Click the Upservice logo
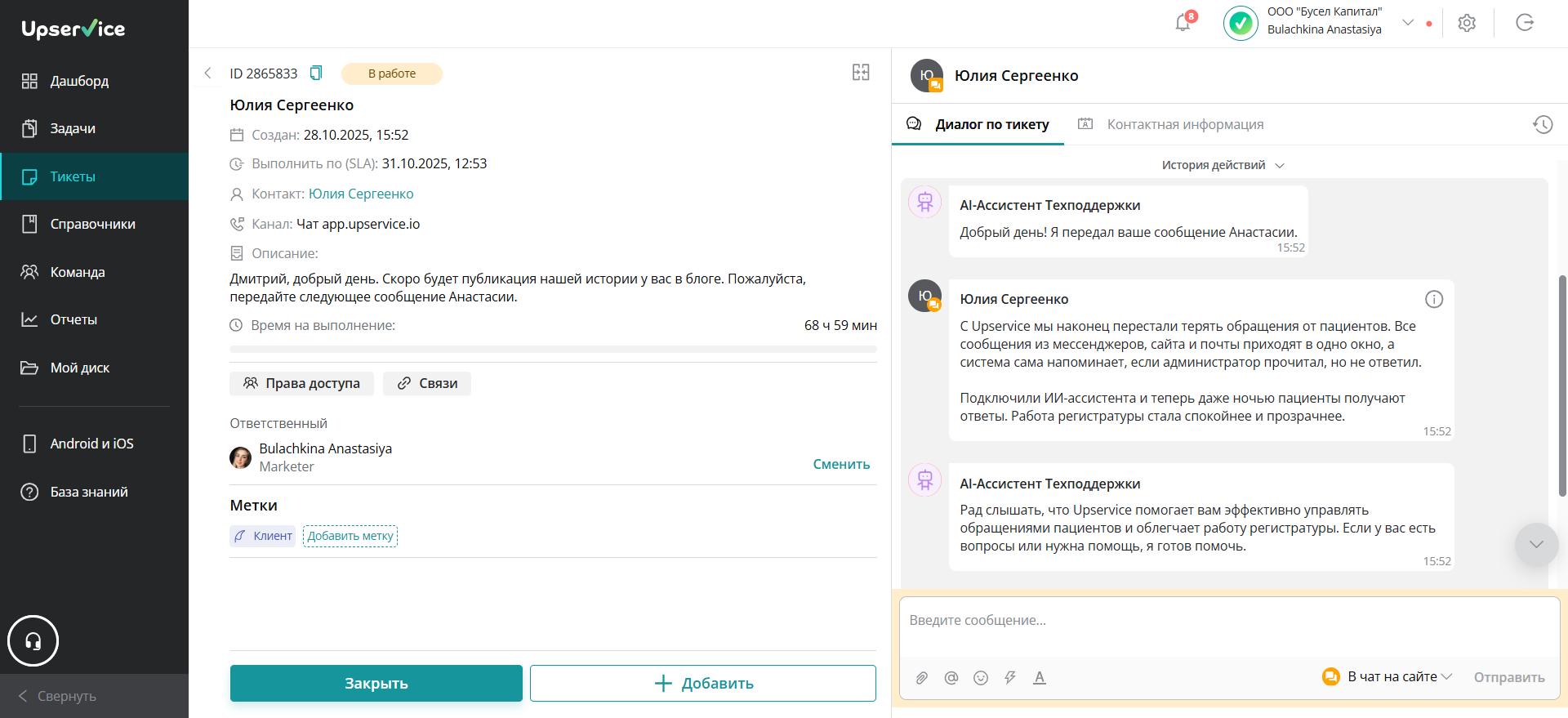The width and height of the screenshot is (1568, 718). coord(73,29)
